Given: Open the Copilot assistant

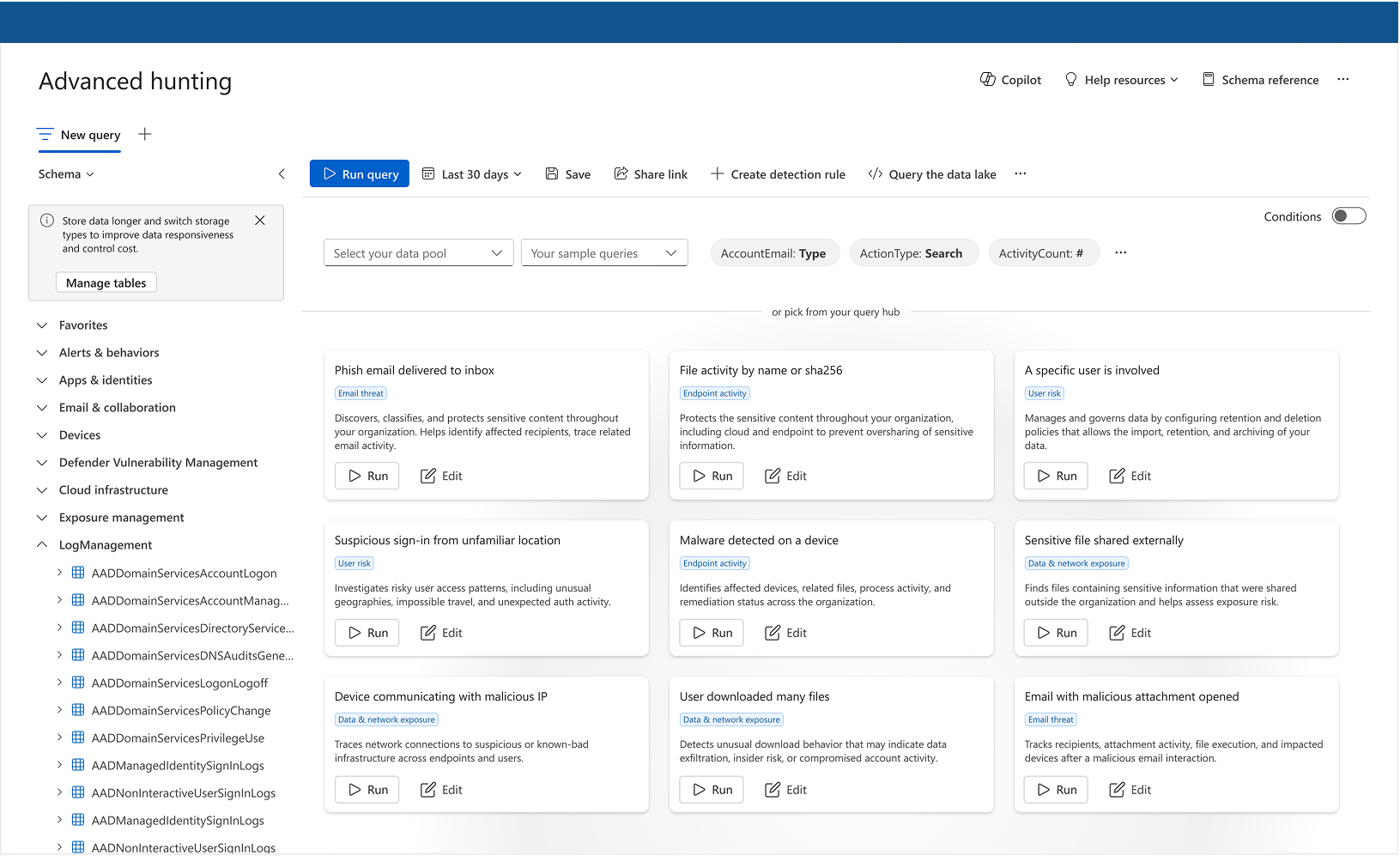Looking at the screenshot, I should tap(1010, 80).
